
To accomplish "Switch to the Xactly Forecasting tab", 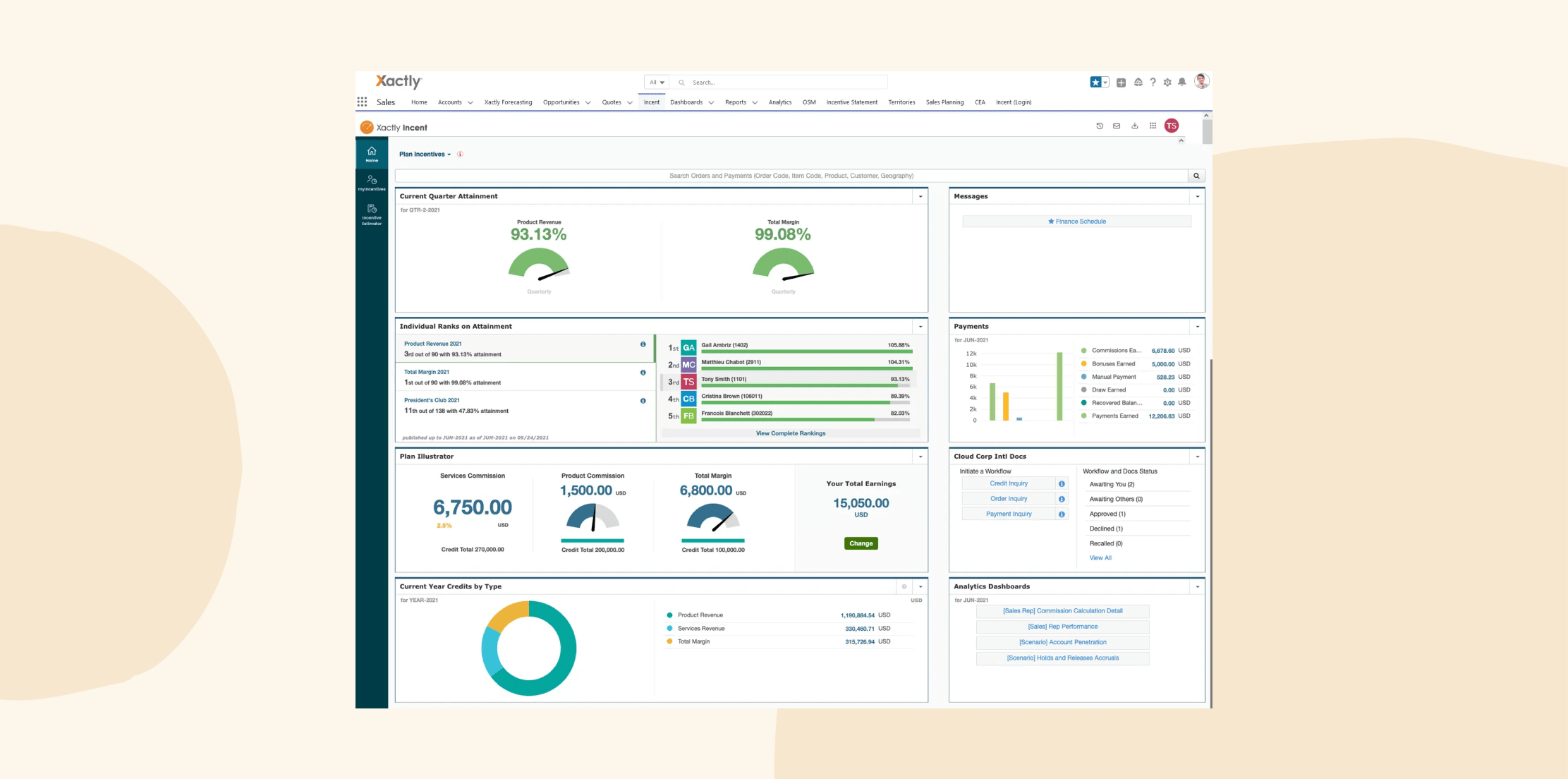I will coord(508,102).
